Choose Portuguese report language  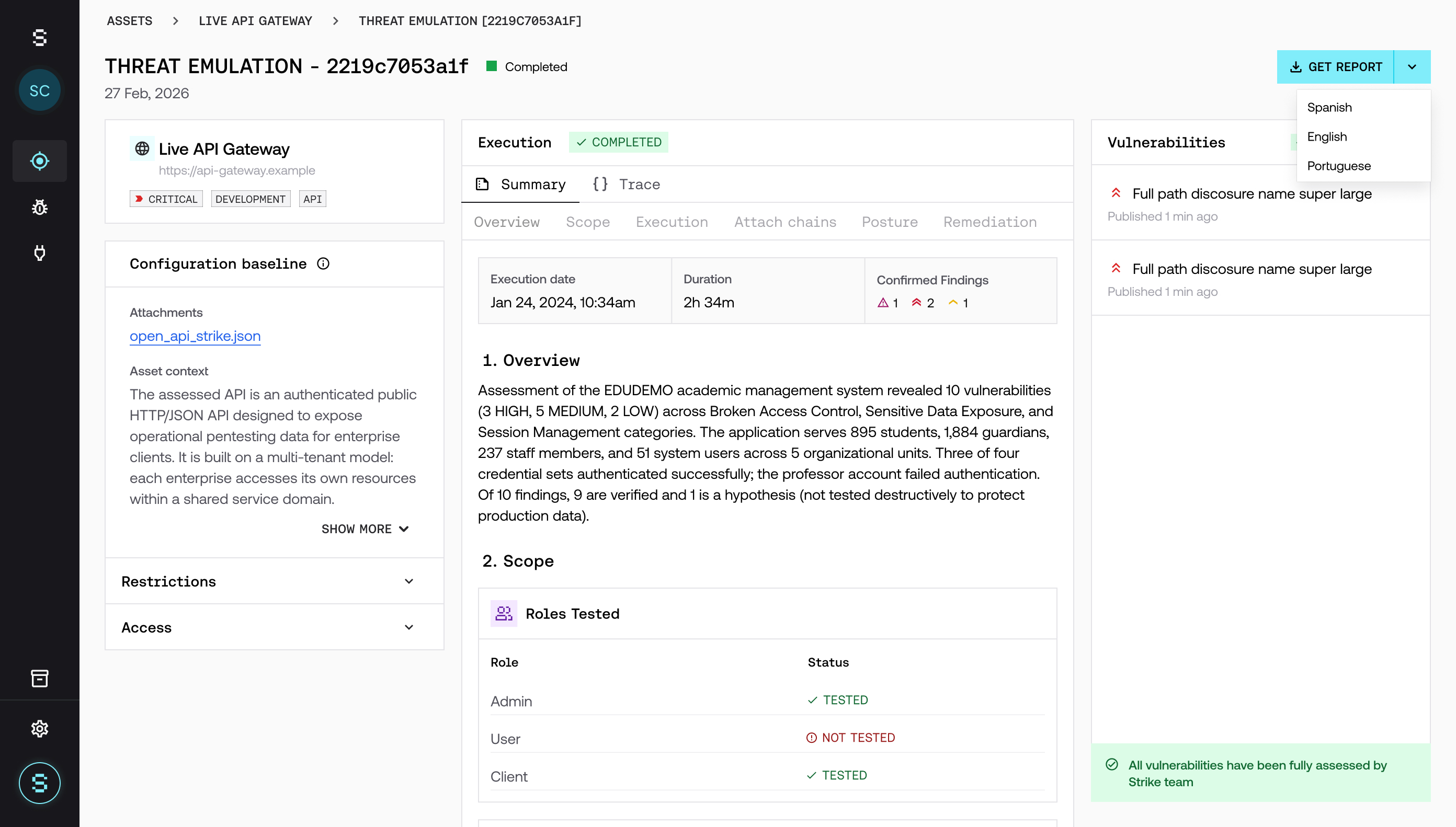coord(1338,166)
